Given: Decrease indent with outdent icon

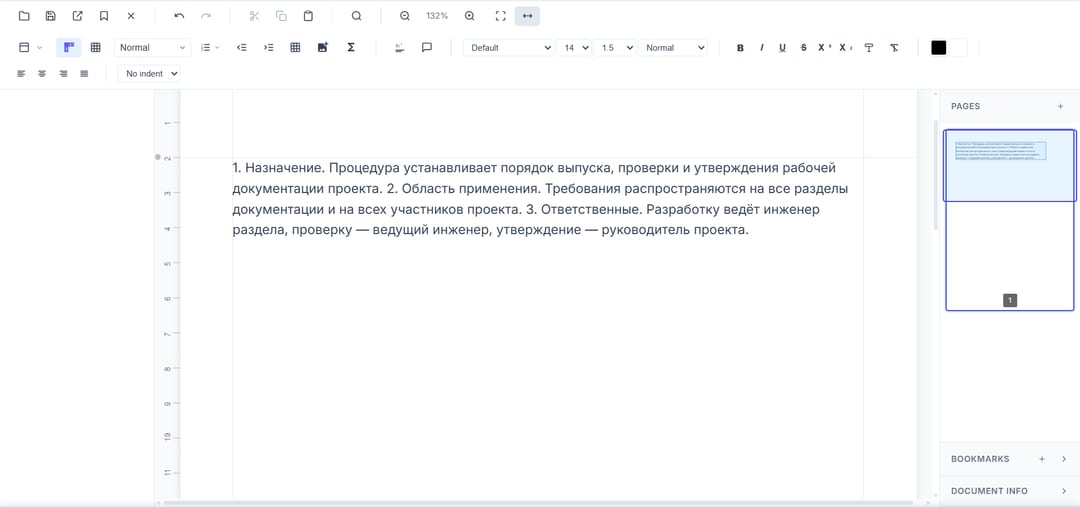Looking at the screenshot, I should 242,48.
